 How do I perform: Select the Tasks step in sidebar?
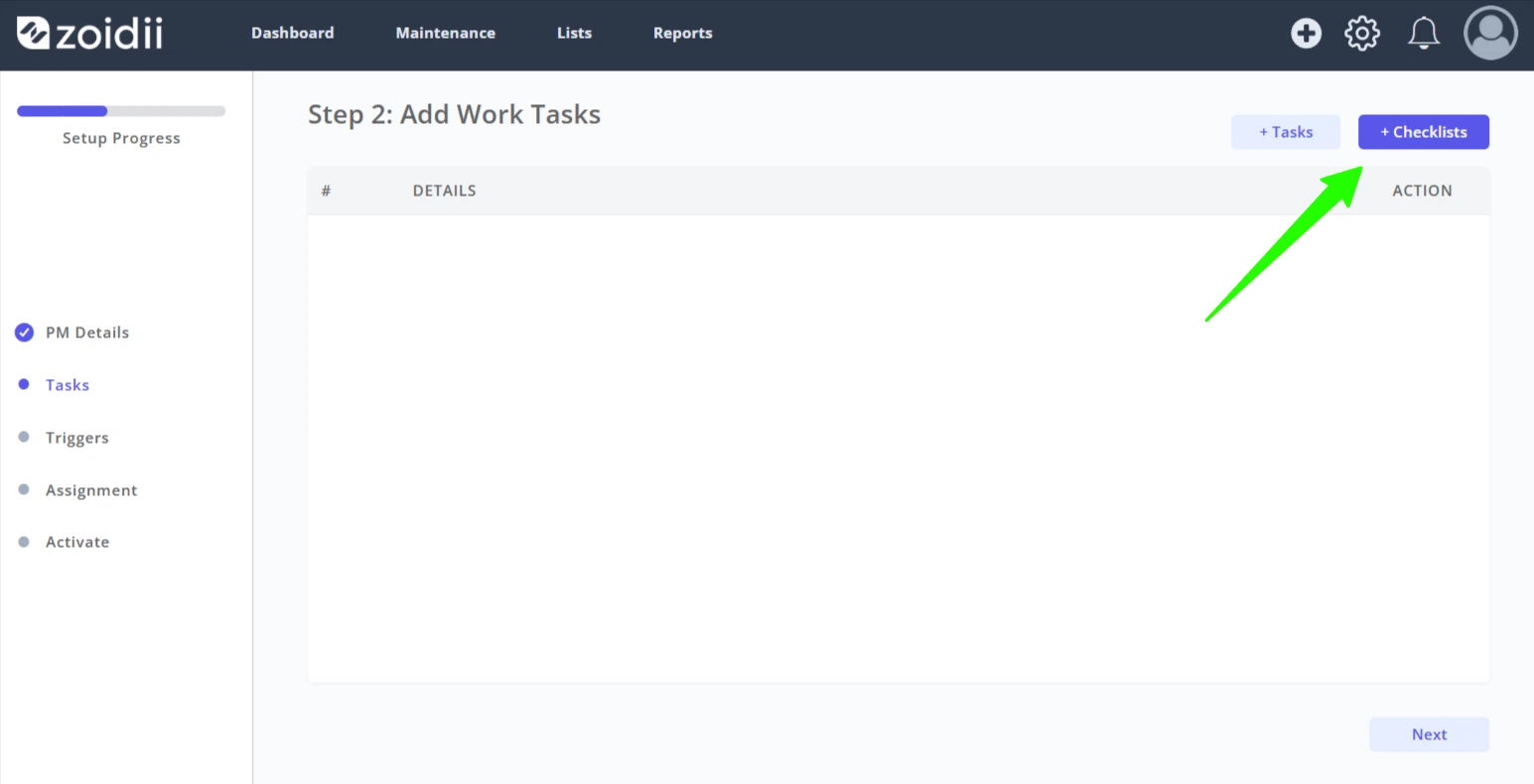68,385
